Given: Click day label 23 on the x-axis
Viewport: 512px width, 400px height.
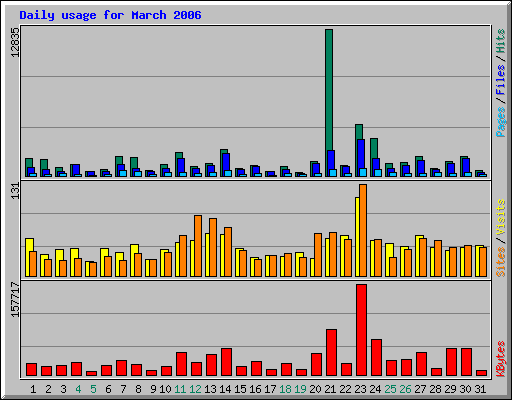Looking at the screenshot, I should [x=360, y=389].
